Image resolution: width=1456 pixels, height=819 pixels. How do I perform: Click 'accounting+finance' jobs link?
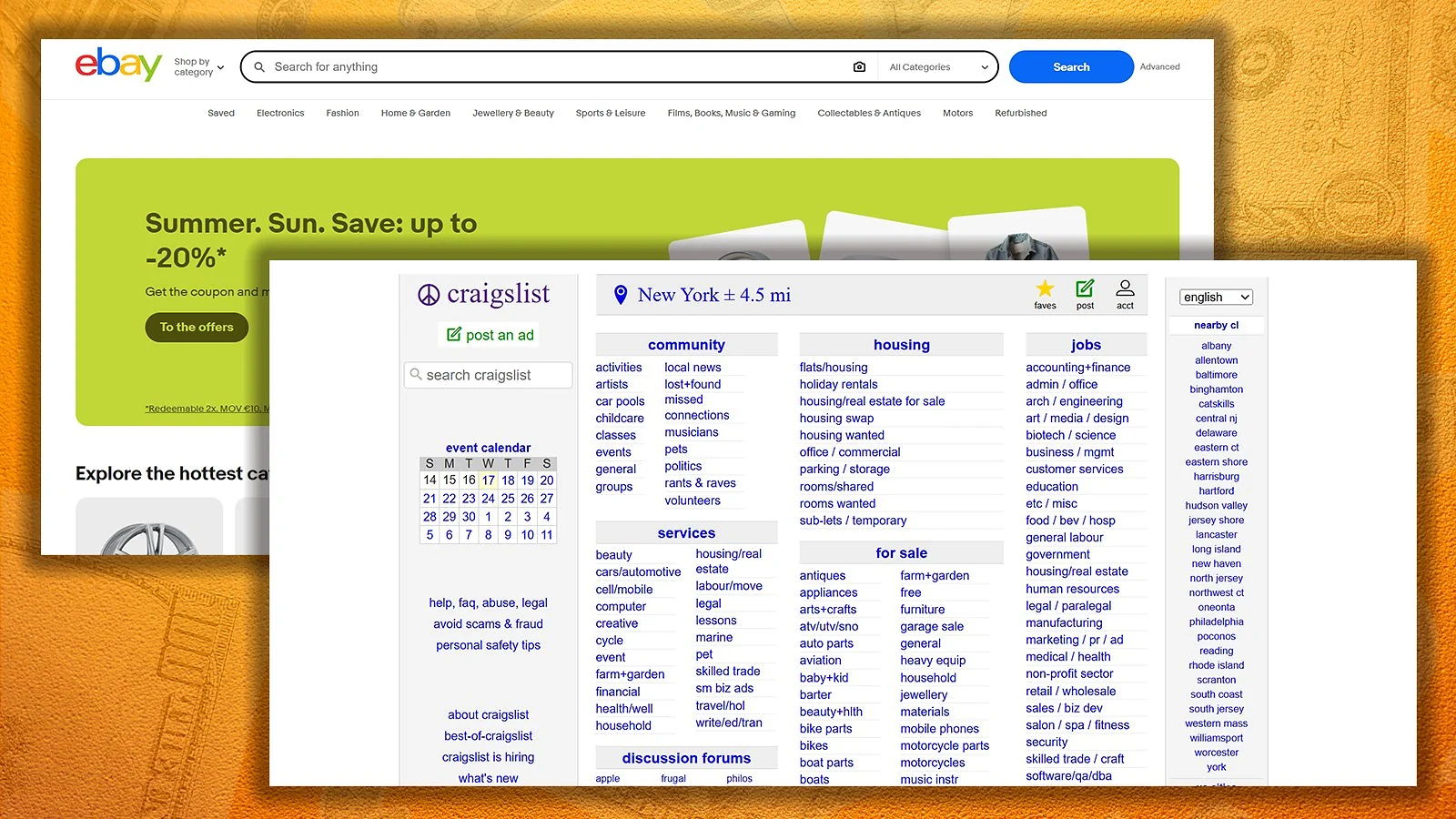click(x=1077, y=368)
